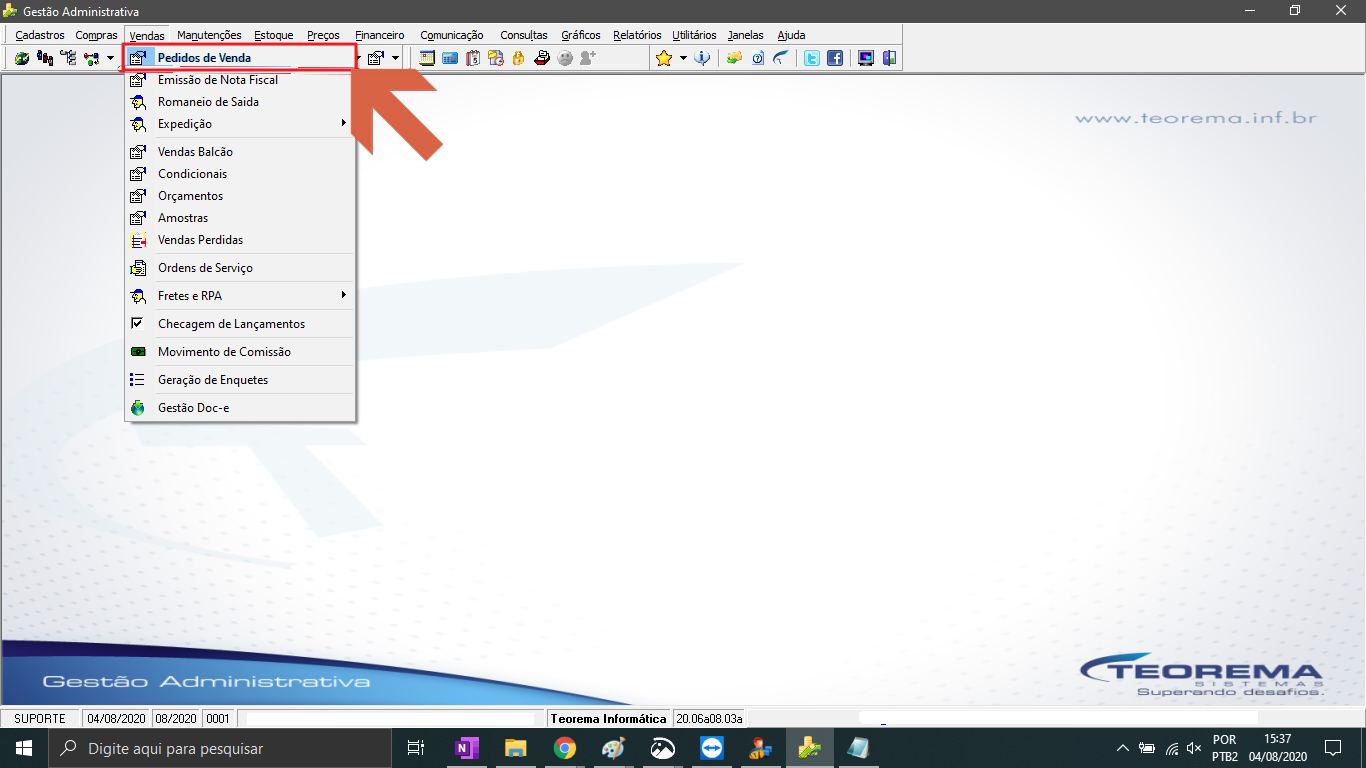Open the dropdown arrow beside the flow diagram icon
The height and width of the screenshot is (768, 1366).
coord(110,59)
